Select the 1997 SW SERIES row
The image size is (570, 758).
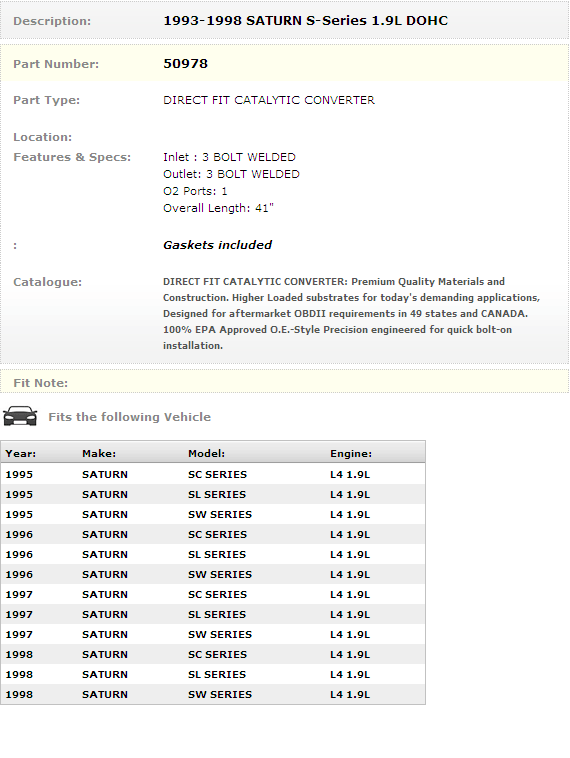(213, 634)
